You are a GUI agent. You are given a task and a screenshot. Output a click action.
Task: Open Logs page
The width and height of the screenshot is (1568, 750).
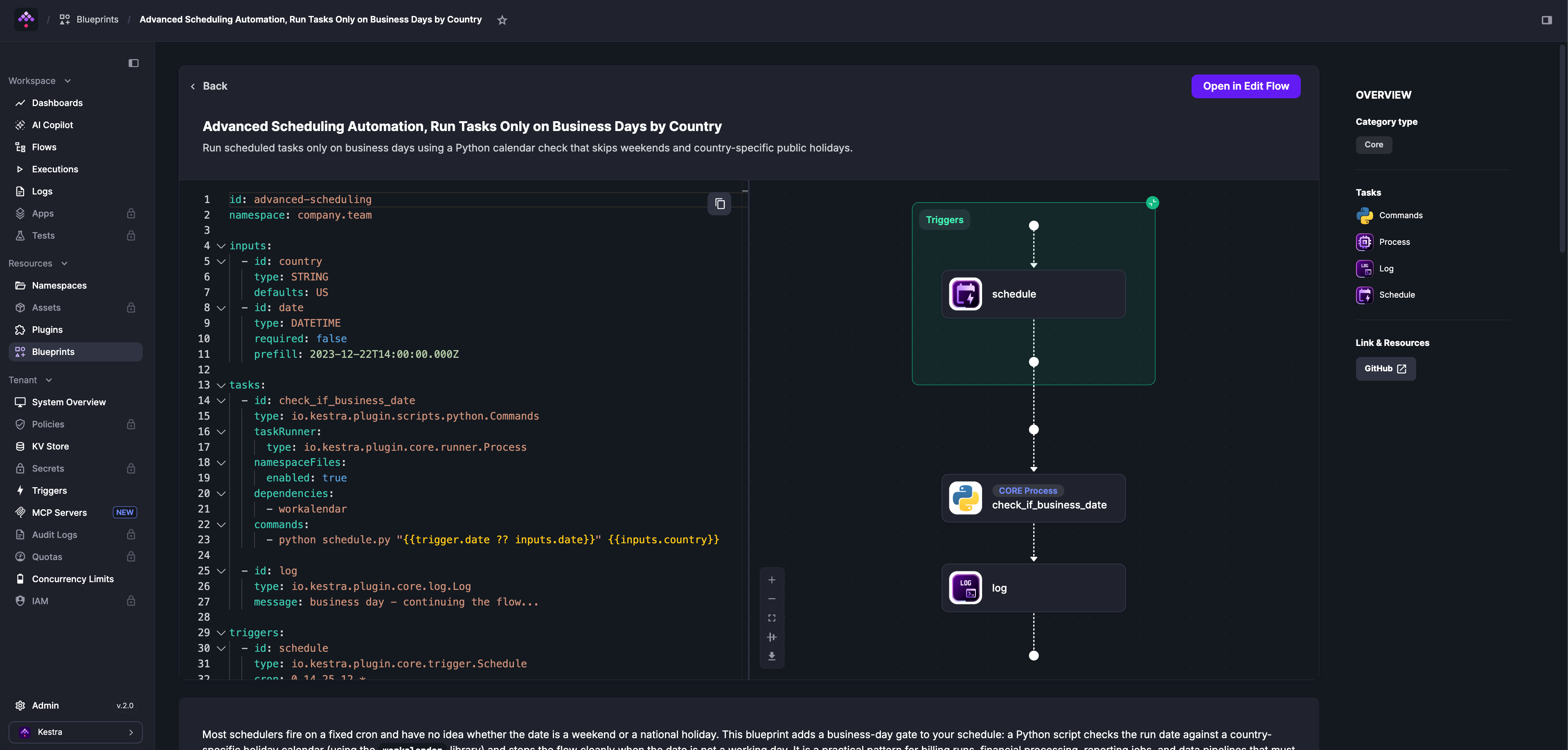point(75,191)
